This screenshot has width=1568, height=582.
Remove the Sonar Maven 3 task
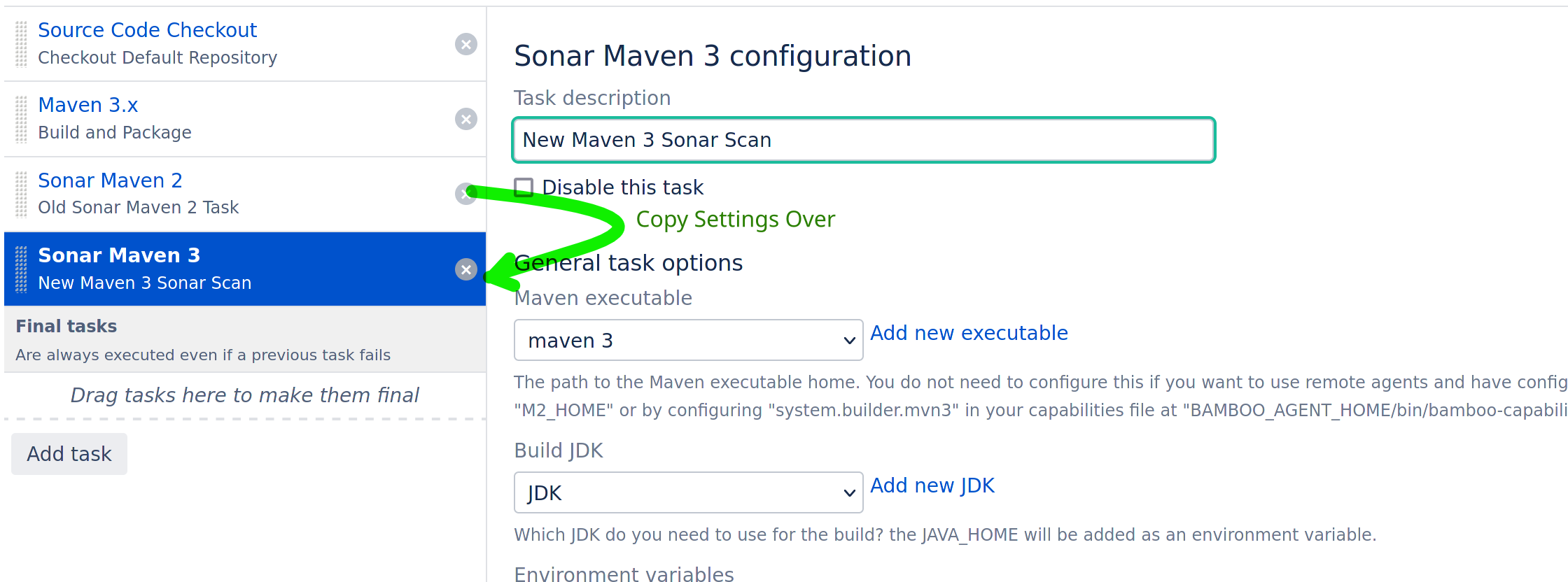tap(465, 269)
